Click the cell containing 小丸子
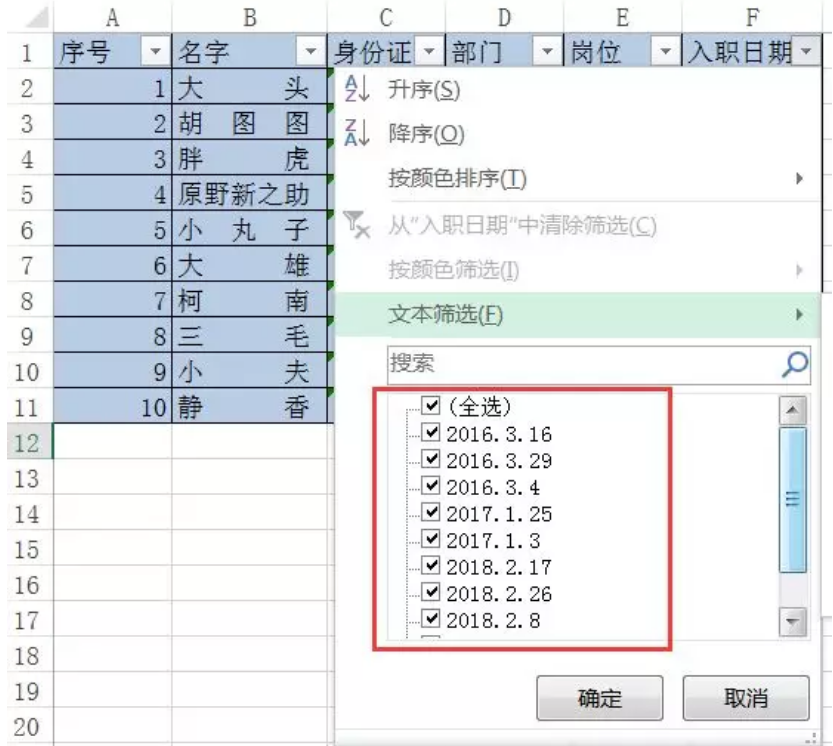The height and width of the screenshot is (746, 833). click(x=250, y=230)
